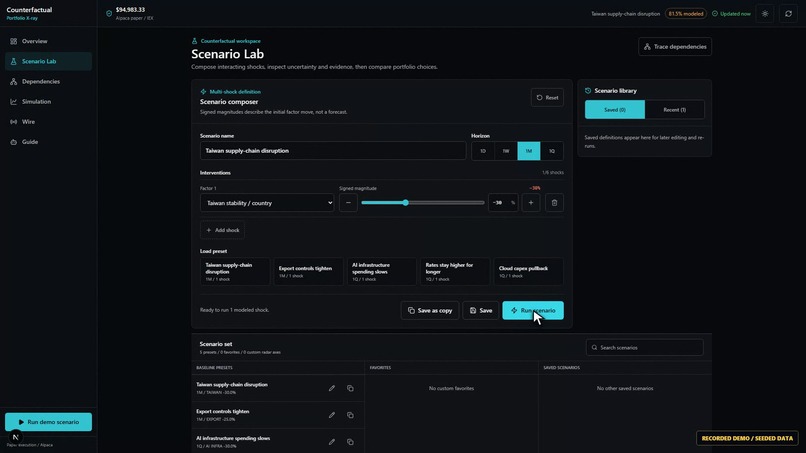Select the 1M horizon
806x453 pixels.
click(x=528, y=151)
